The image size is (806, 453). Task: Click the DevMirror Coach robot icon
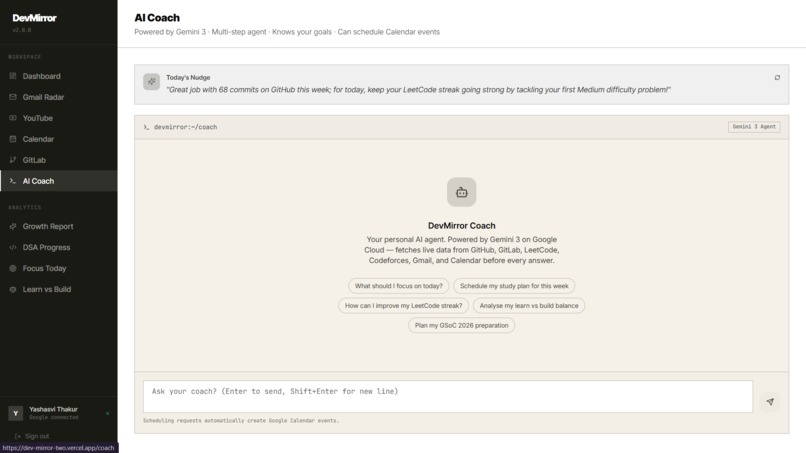pyautogui.click(x=462, y=192)
